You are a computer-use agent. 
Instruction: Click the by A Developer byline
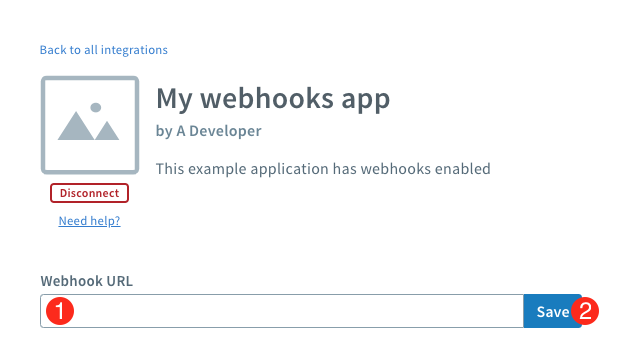coord(208,131)
